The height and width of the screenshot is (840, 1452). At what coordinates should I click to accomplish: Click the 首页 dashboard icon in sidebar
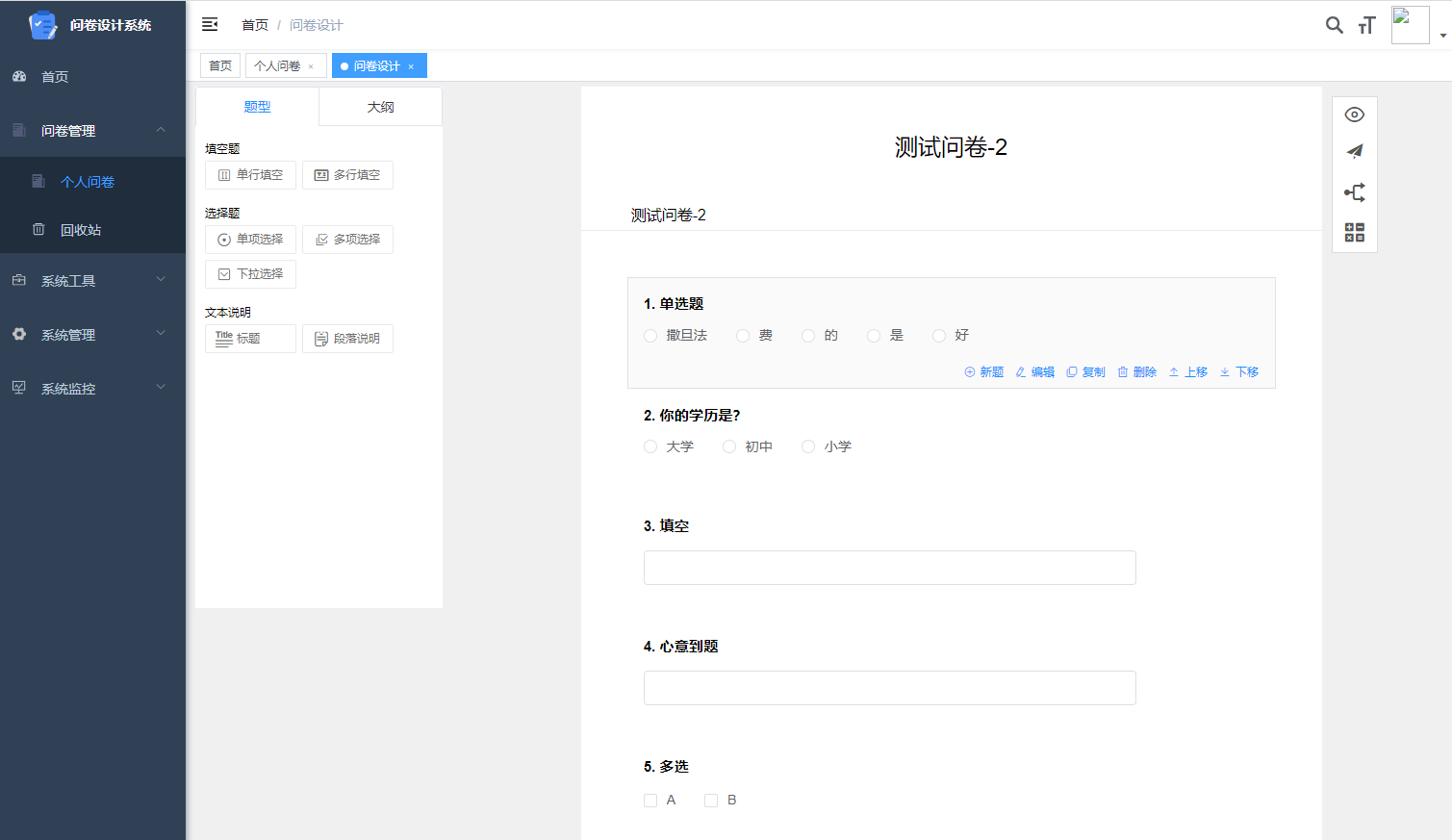(x=19, y=76)
